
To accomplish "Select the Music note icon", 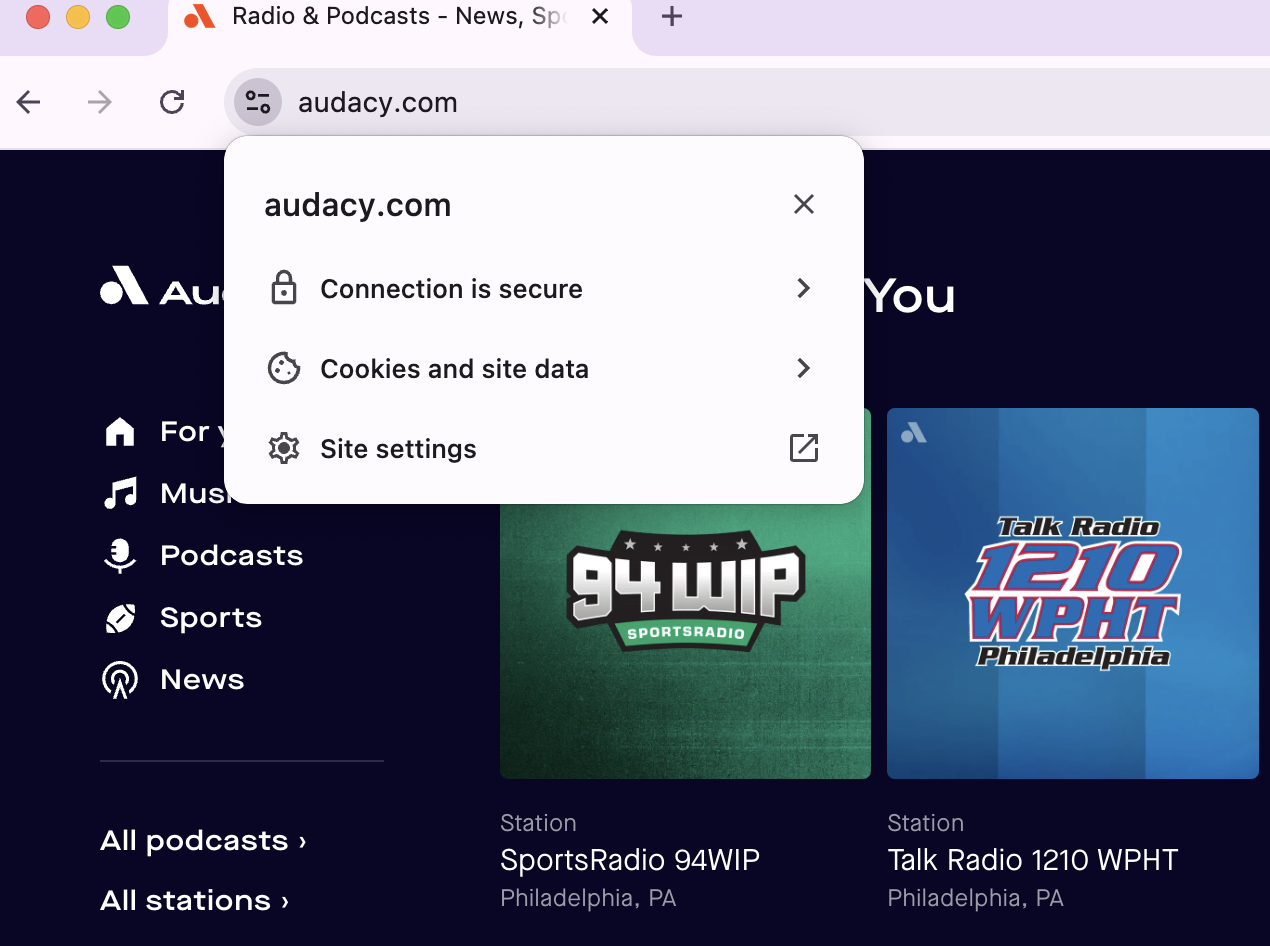I will pos(120,493).
